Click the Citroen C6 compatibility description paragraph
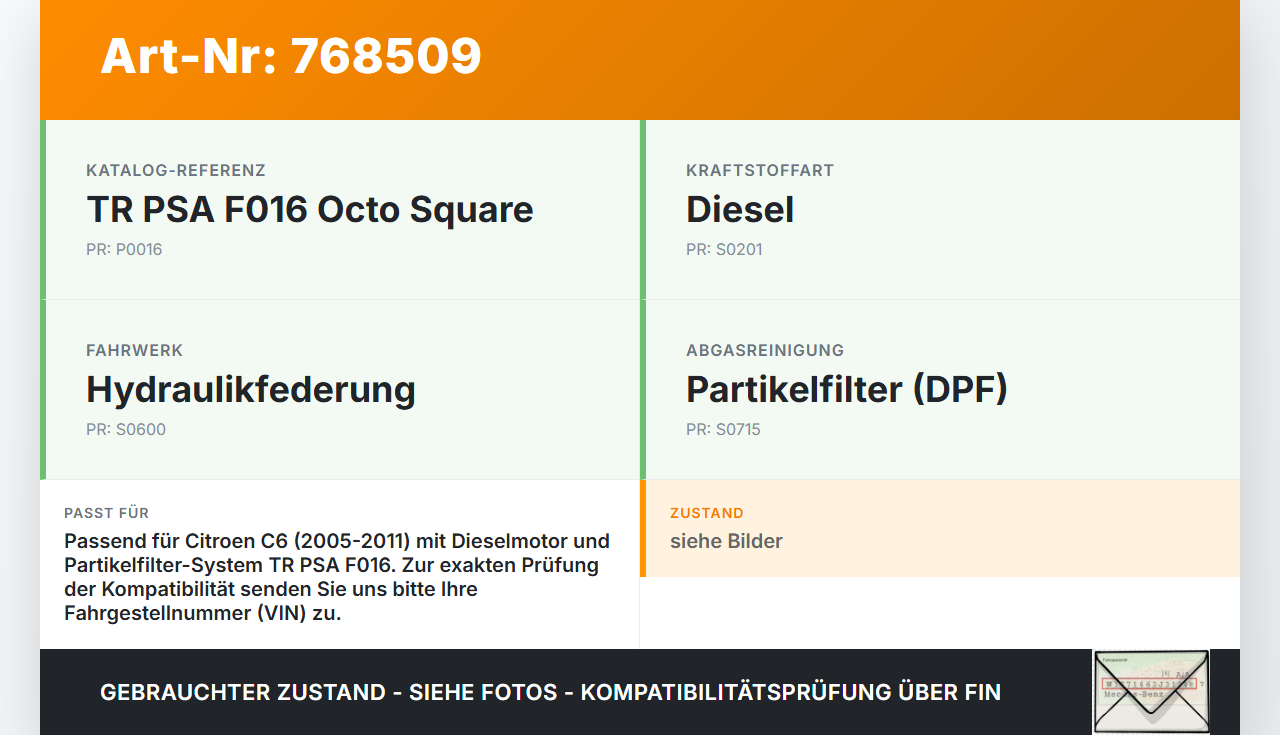This screenshot has height=736, width=1280. (x=338, y=577)
